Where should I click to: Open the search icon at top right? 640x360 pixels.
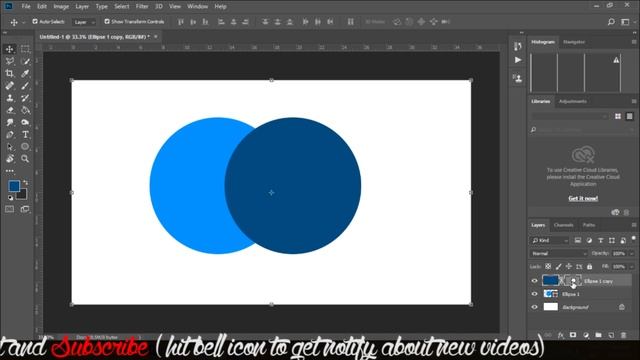611,22
